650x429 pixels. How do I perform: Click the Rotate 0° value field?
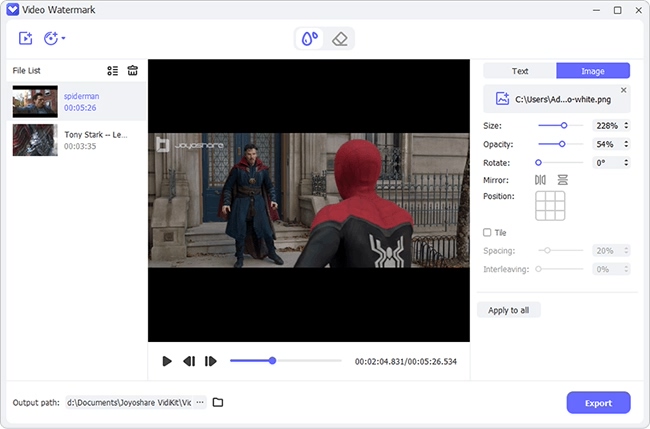pyautogui.click(x=607, y=163)
